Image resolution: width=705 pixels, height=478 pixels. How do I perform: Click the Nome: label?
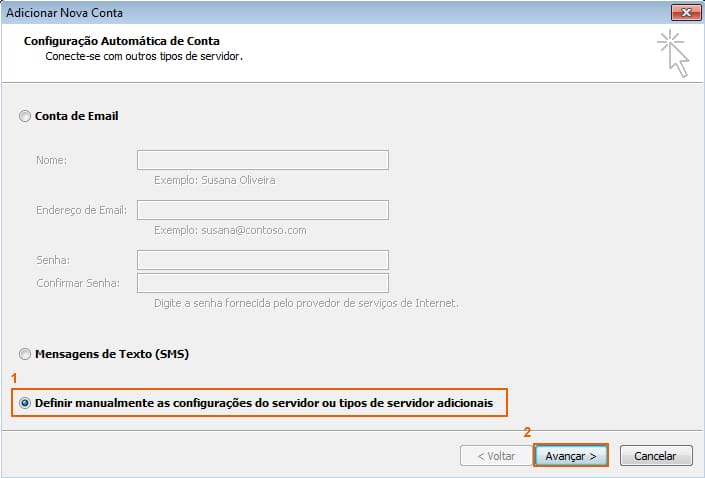[x=51, y=160]
